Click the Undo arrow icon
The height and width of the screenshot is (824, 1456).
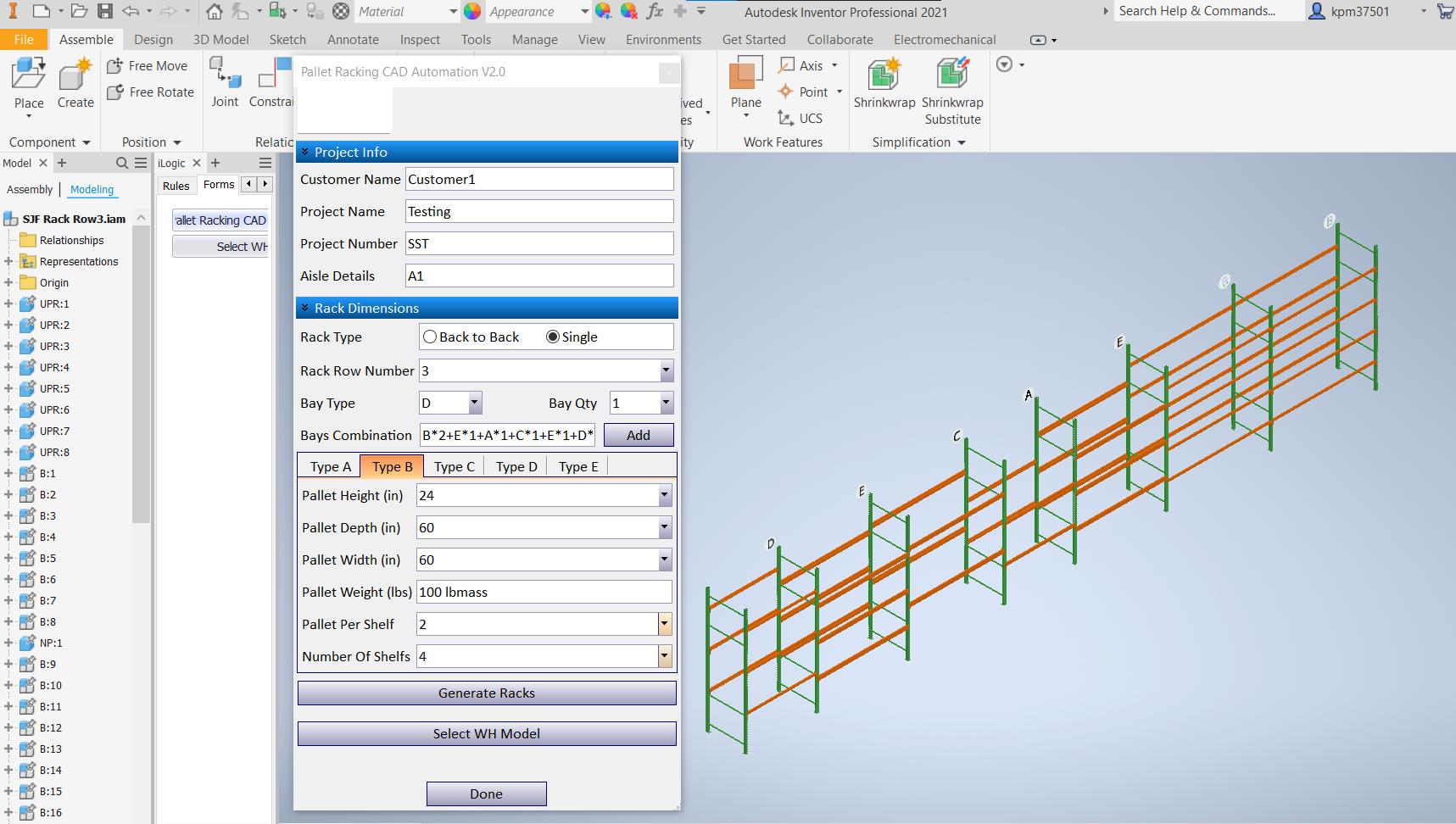click(130, 11)
